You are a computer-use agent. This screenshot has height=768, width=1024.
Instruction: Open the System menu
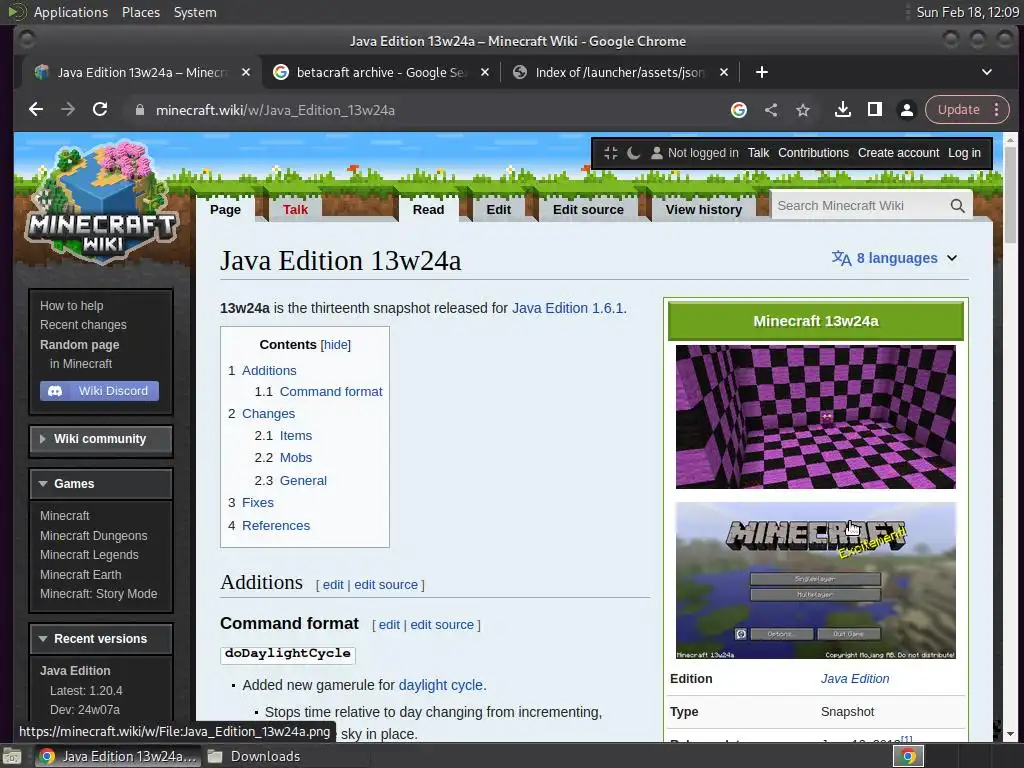(x=195, y=12)
